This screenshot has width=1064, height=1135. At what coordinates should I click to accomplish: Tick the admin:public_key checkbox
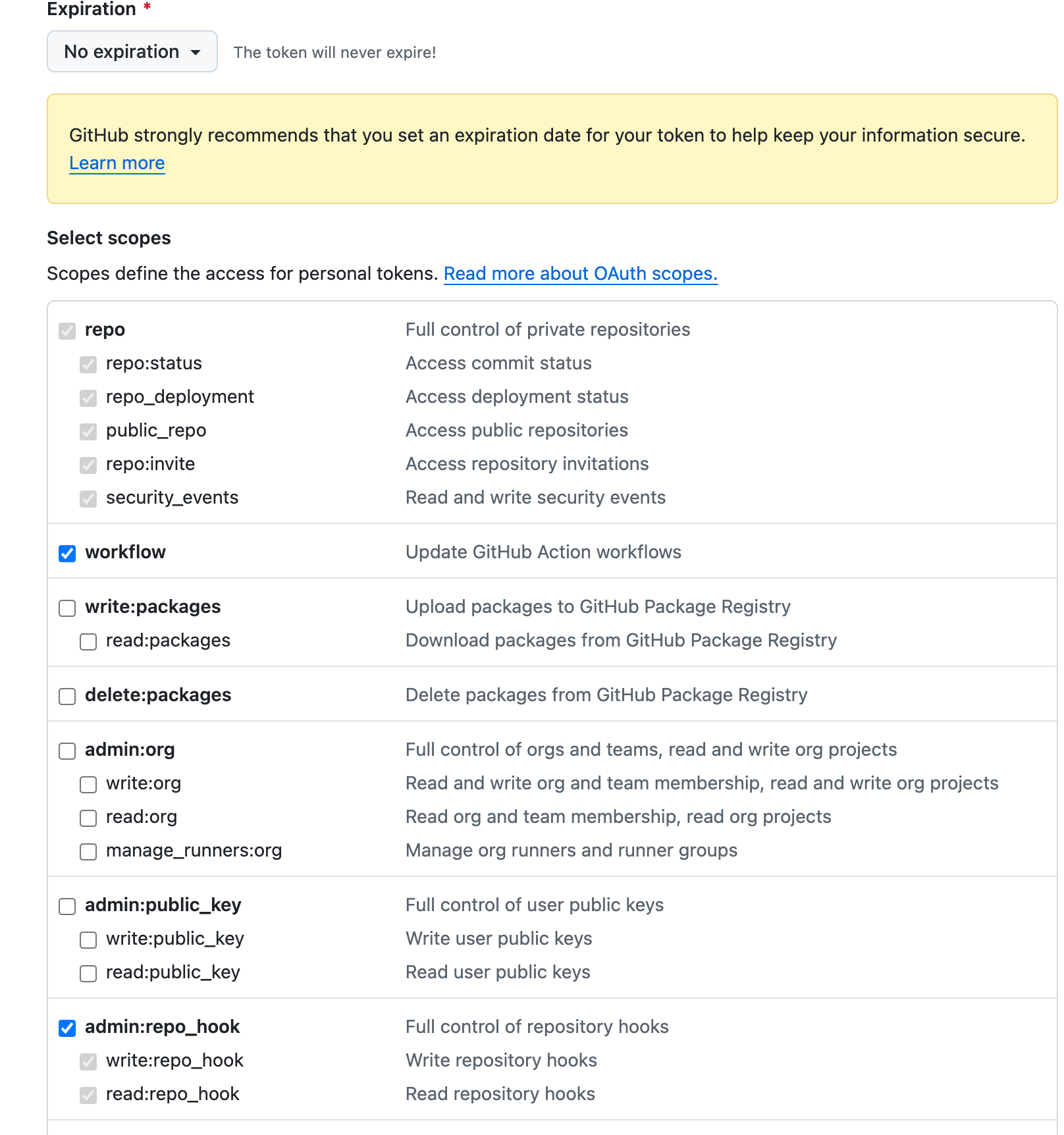67,906
